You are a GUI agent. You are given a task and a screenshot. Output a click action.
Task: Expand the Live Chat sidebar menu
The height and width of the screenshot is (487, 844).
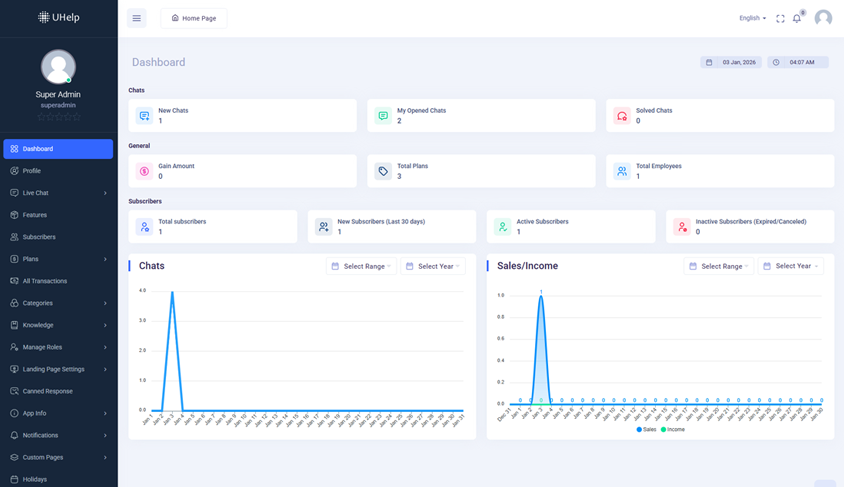[x=58, y=193]
